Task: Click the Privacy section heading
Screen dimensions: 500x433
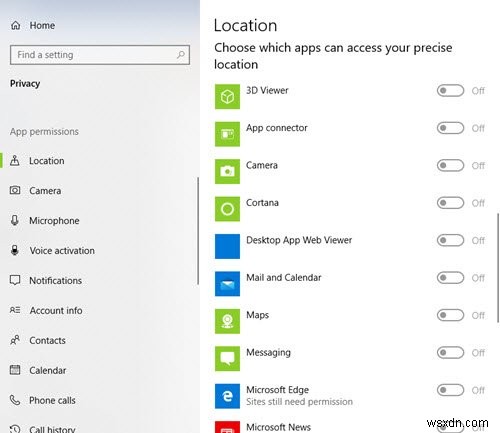Action: 25,84
